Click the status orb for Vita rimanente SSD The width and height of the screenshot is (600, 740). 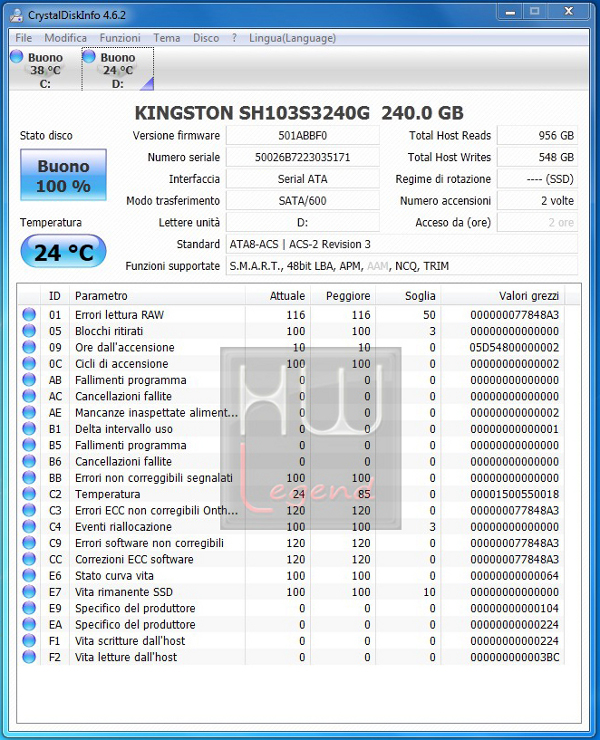[x=29, y=591]
